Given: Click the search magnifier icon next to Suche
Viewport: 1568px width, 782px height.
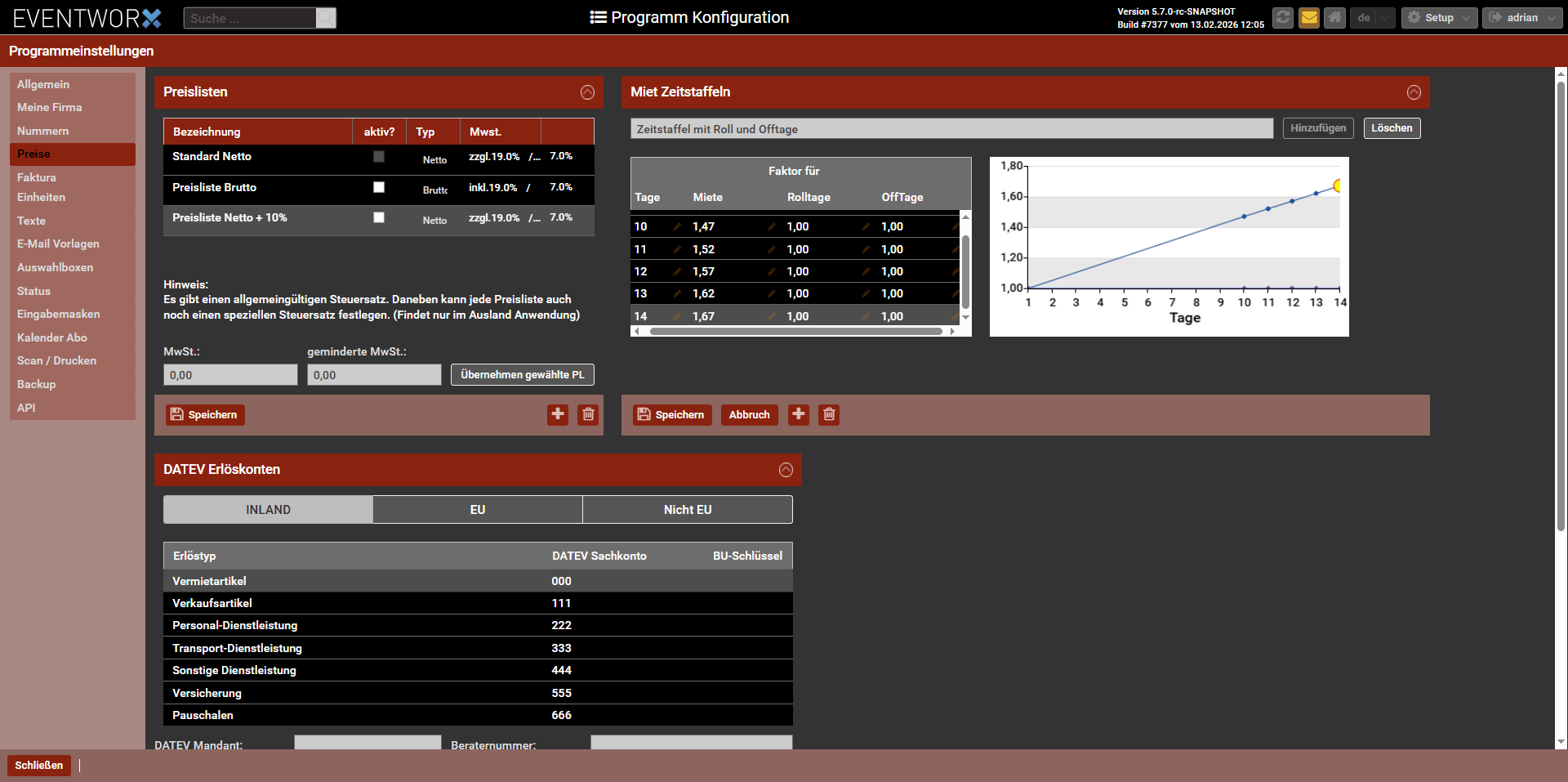Looking at the screenshot, I should click(326, 18).
